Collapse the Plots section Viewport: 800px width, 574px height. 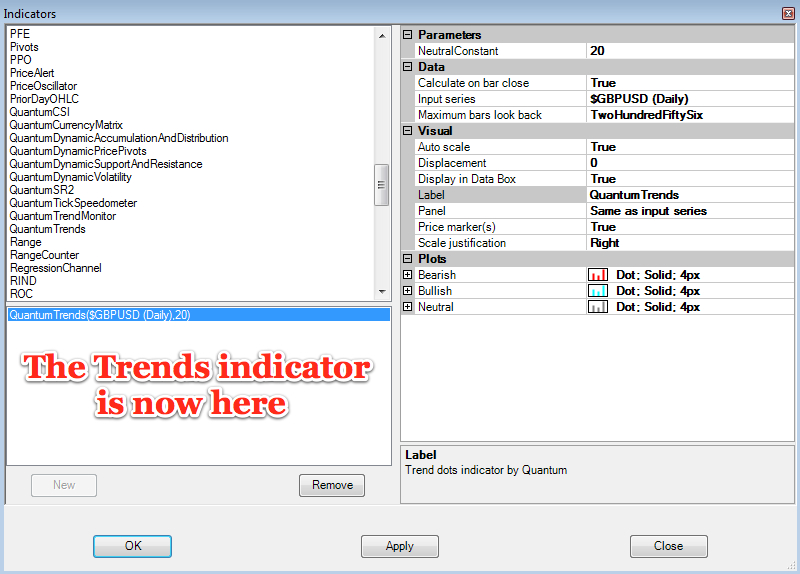click(x=407, y=259)
